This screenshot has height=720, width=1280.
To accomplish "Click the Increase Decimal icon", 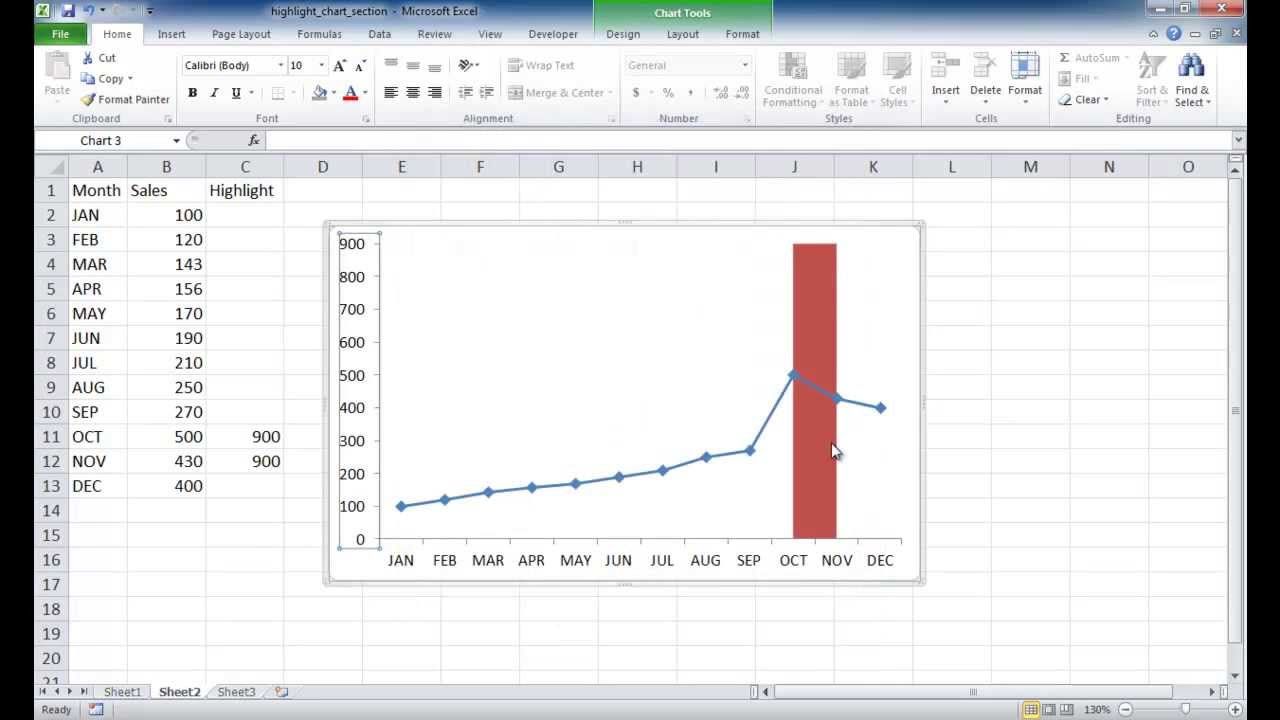I will (720, 93).
